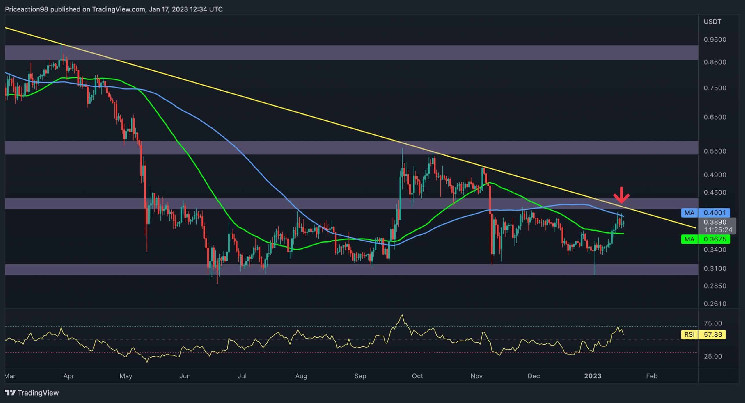Select the May label on time axis

point(125,376)
